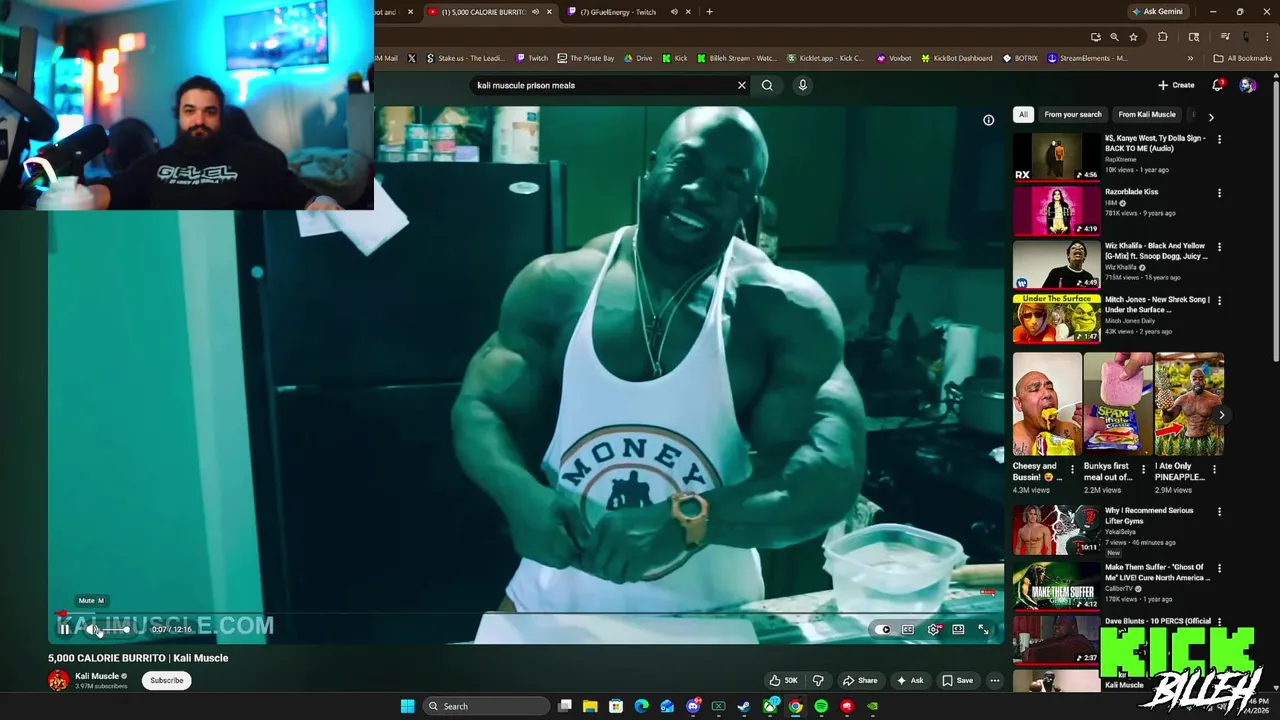1280x720 pixels.
Task: Enter fullscreen with the player icon
Action: point(983,629)
